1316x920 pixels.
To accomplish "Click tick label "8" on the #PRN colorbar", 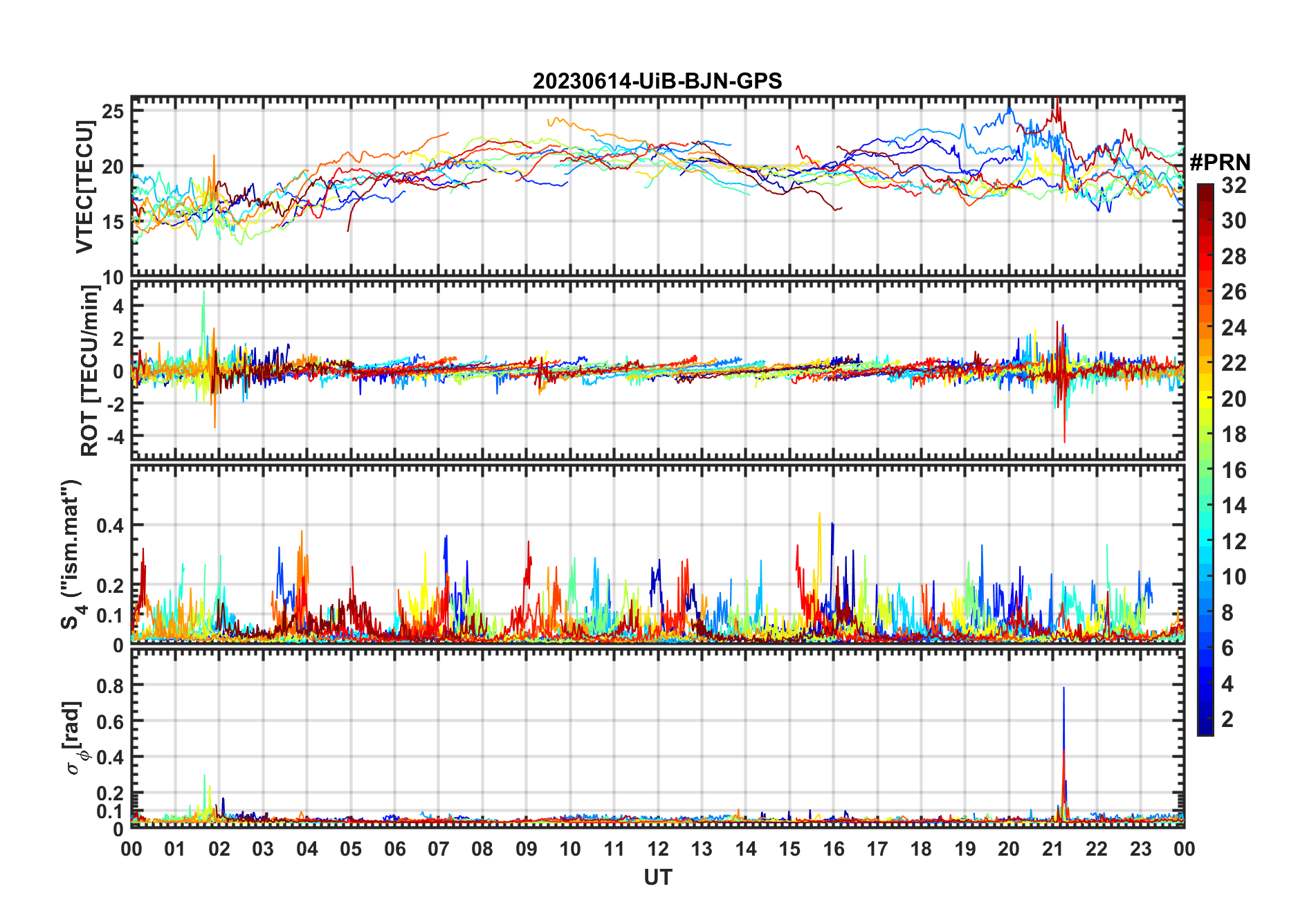I will tap(1228, 613).
